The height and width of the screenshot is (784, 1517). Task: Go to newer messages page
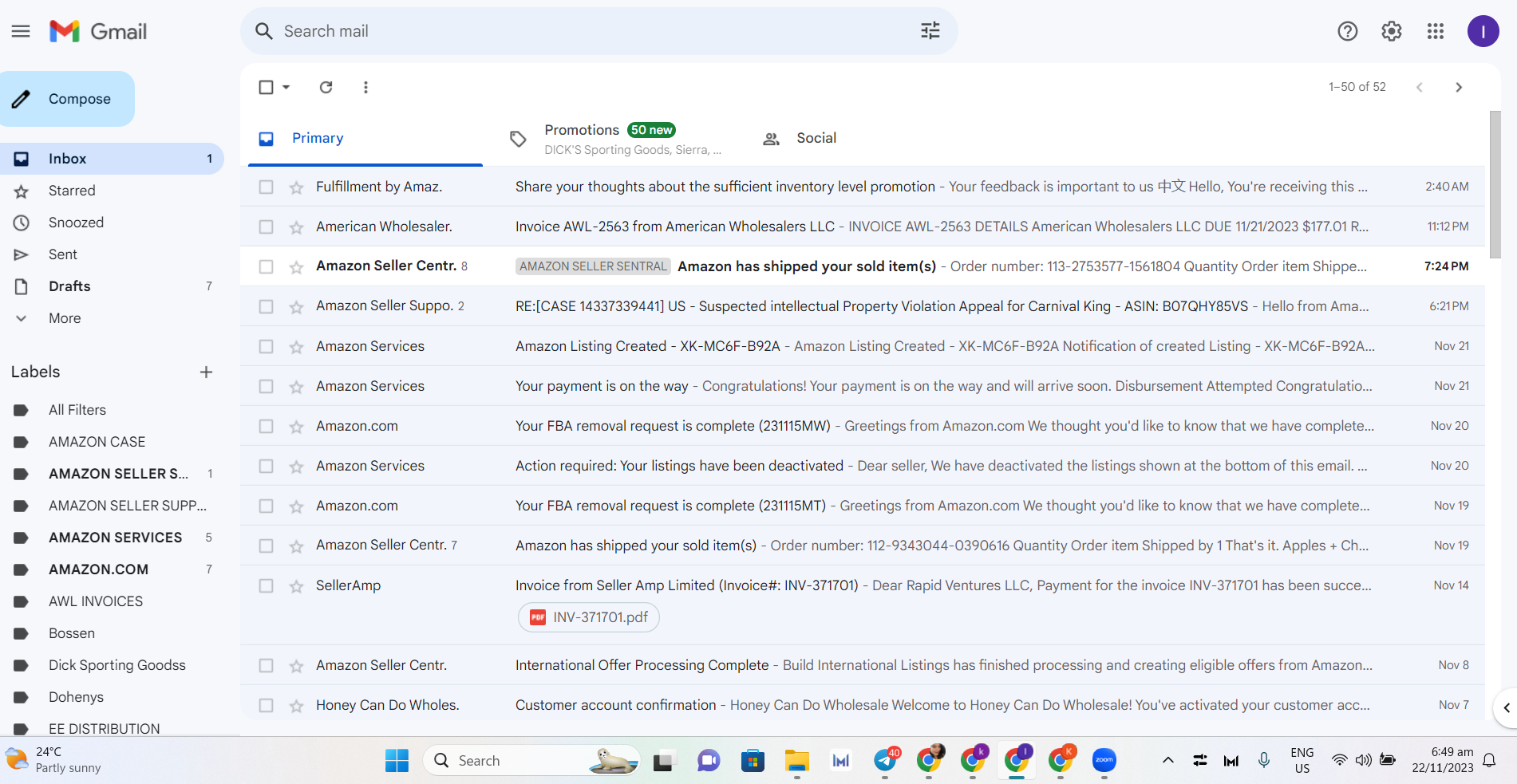[x=1419, y=87]
